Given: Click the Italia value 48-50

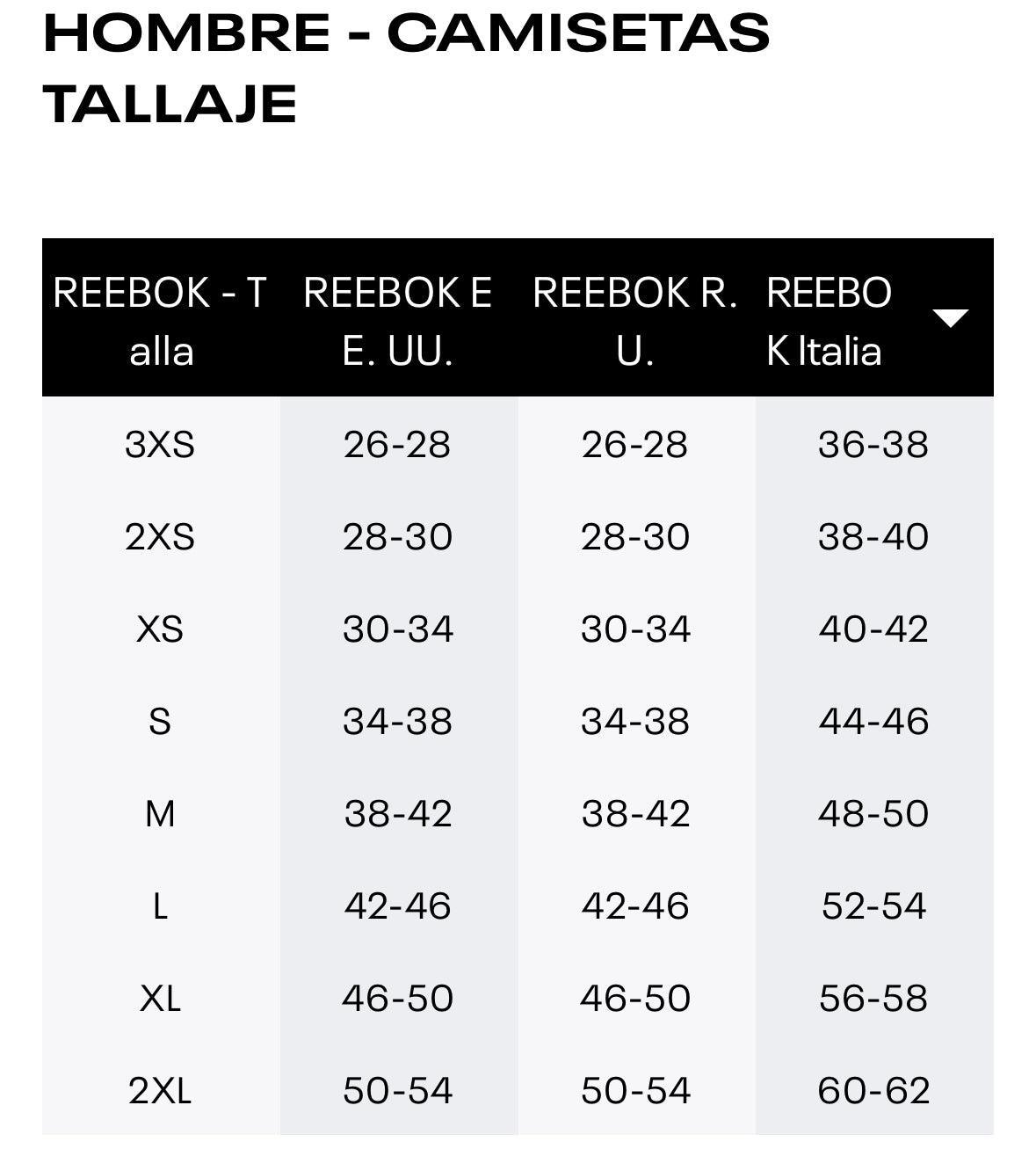Looking at the screenshot, I should 873,814.
